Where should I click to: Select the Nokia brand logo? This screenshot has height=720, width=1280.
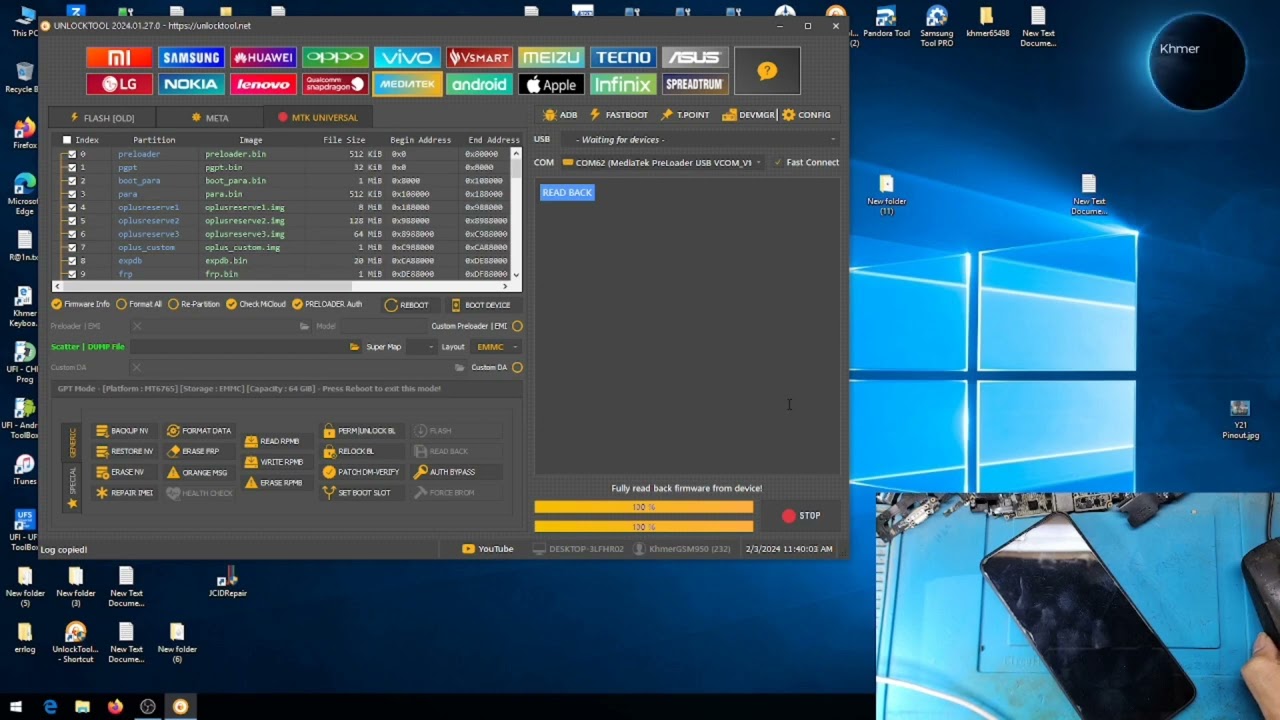191,84
